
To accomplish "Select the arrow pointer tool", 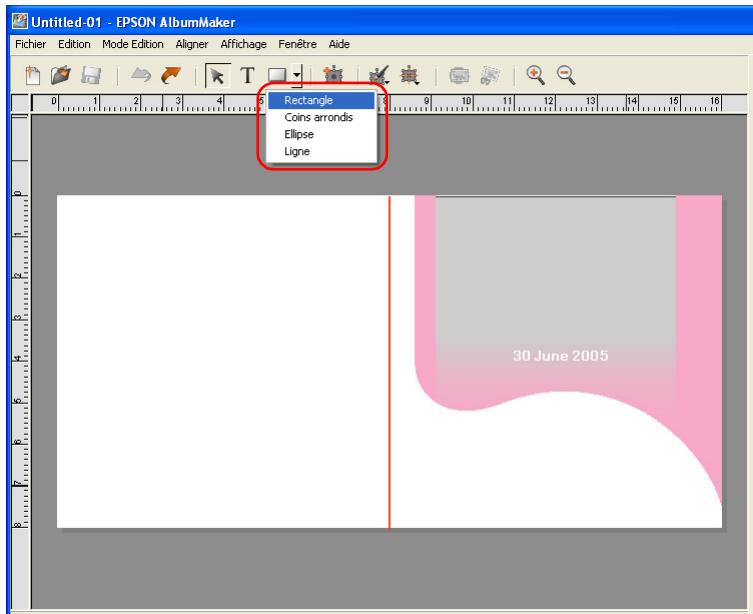I will click(218, 76).
